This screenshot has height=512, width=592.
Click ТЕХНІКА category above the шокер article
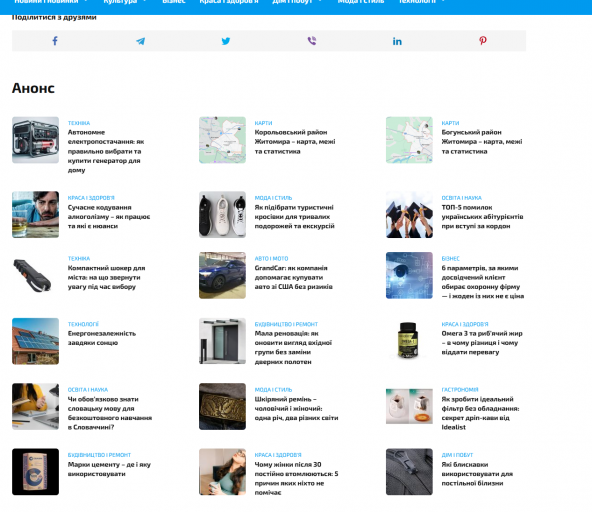(x=79, y=259)
